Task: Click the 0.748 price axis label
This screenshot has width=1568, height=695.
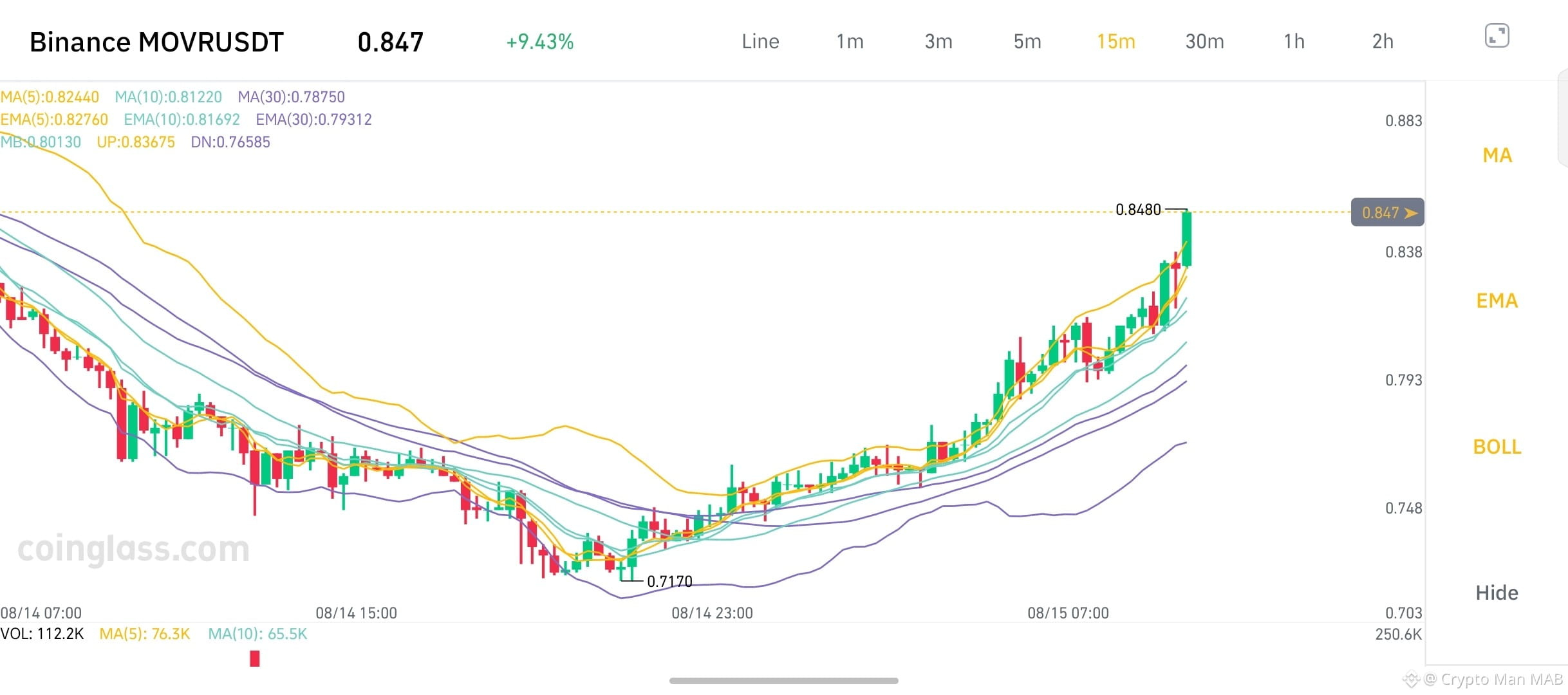Action: [1404, 508]
